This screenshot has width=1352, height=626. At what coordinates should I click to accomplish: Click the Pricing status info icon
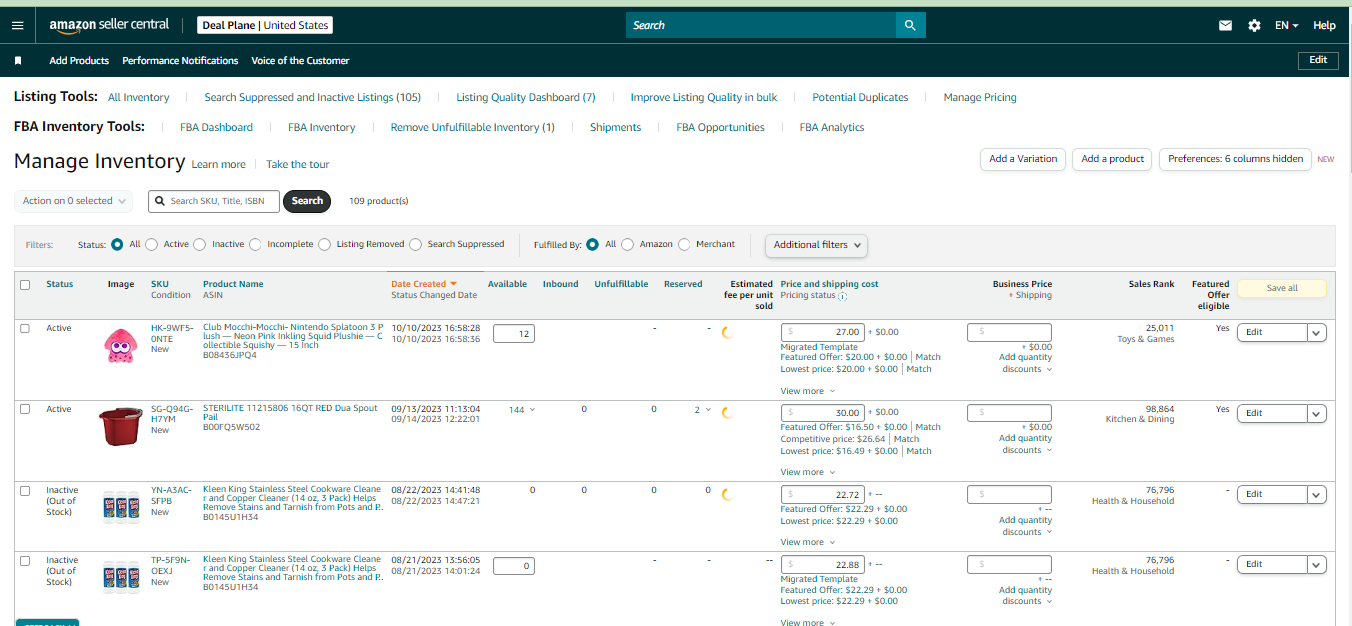click(x=842, y=296)
